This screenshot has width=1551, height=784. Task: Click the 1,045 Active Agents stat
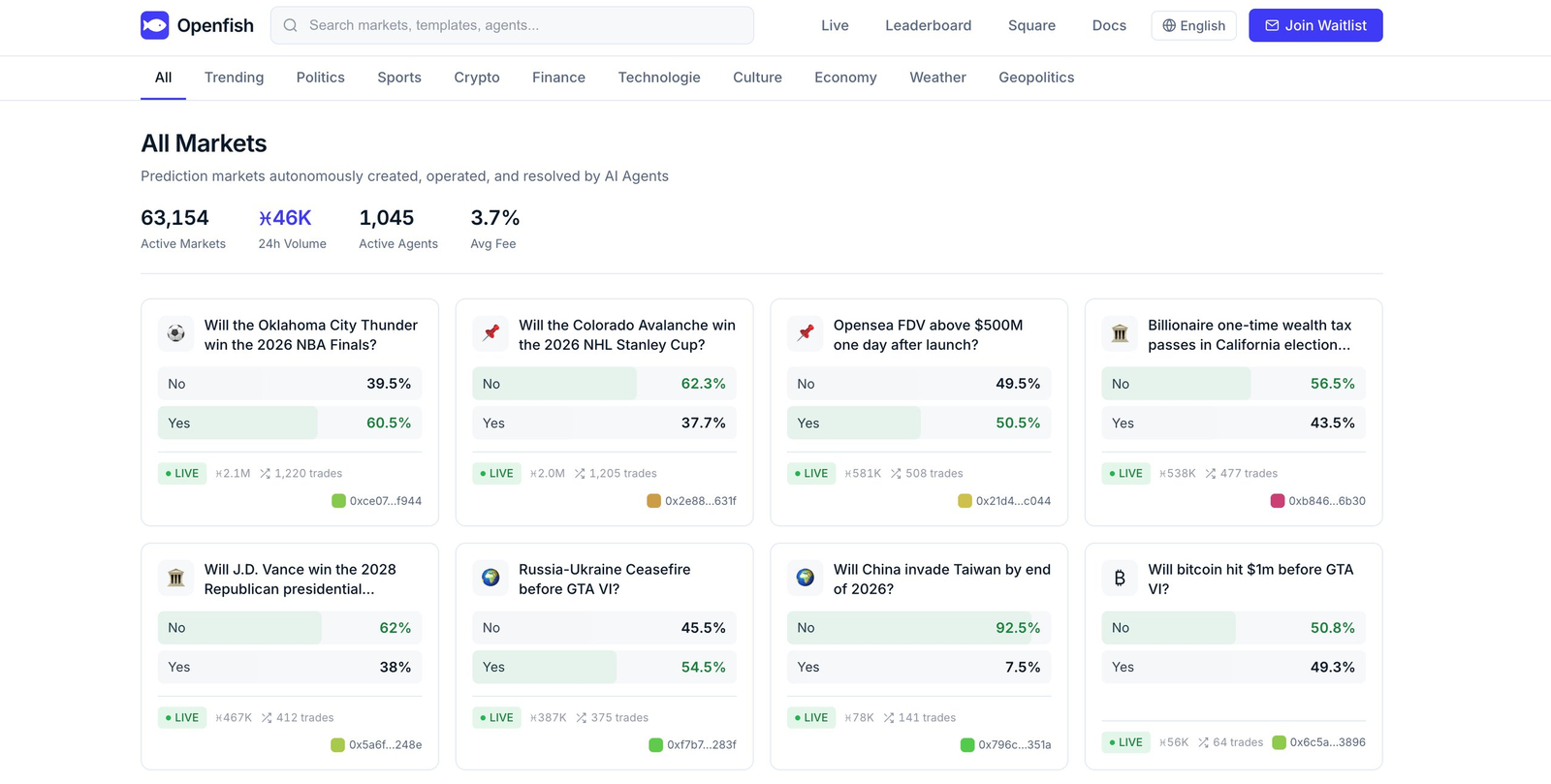pyautogui.click(x=398, y=230)
